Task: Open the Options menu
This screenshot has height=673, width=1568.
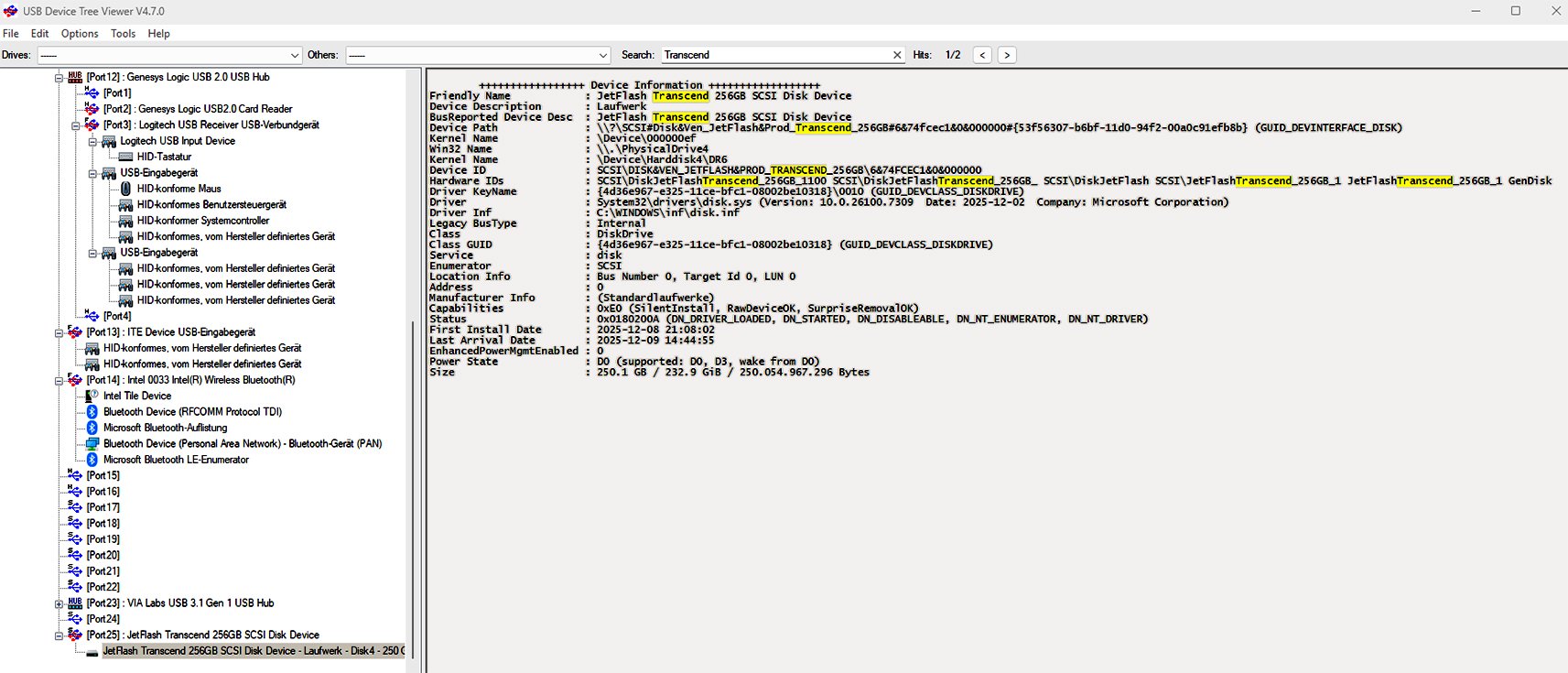Action: [x=80, y=34]
